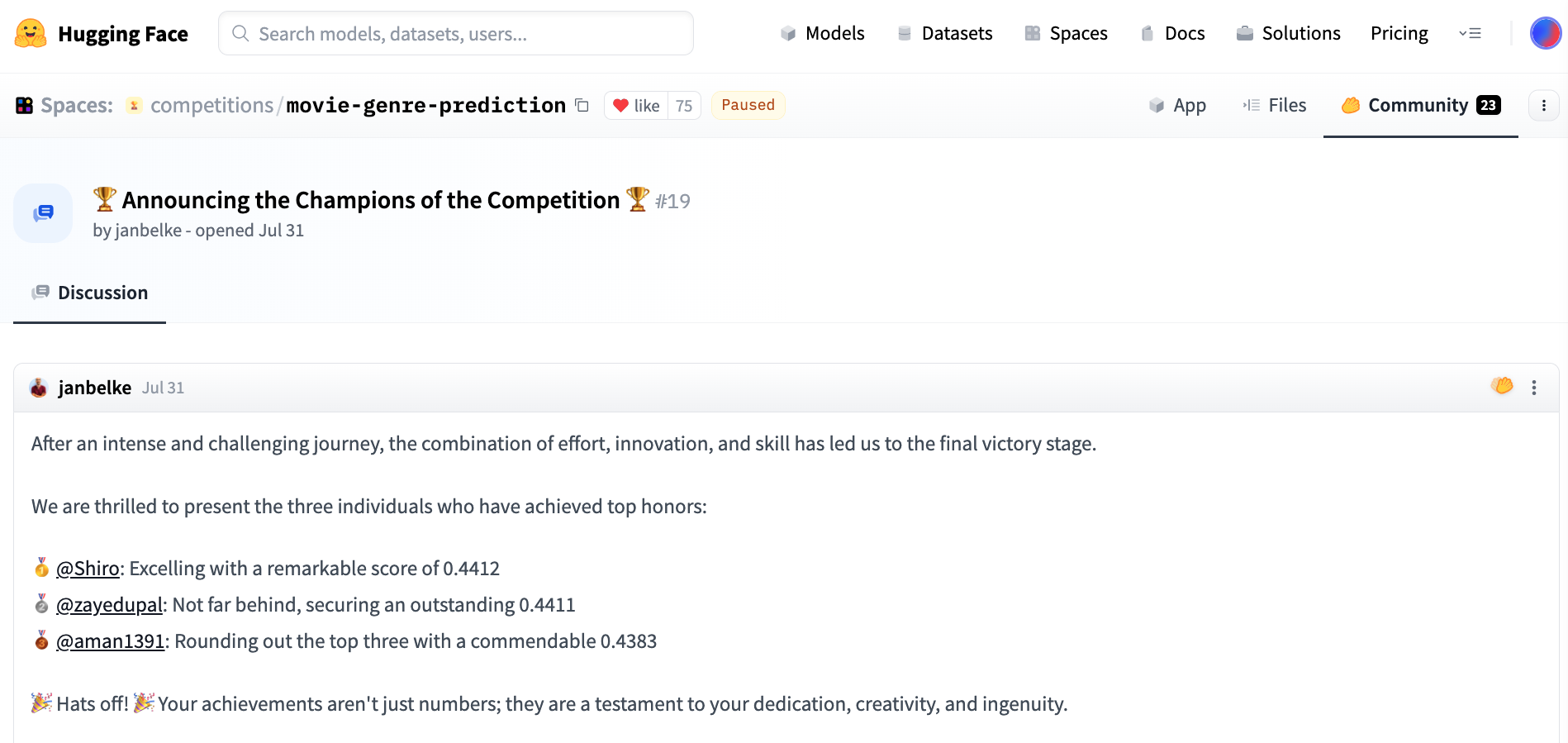
Task: Visit the @Shiro profile link
Action: [88, 569]
